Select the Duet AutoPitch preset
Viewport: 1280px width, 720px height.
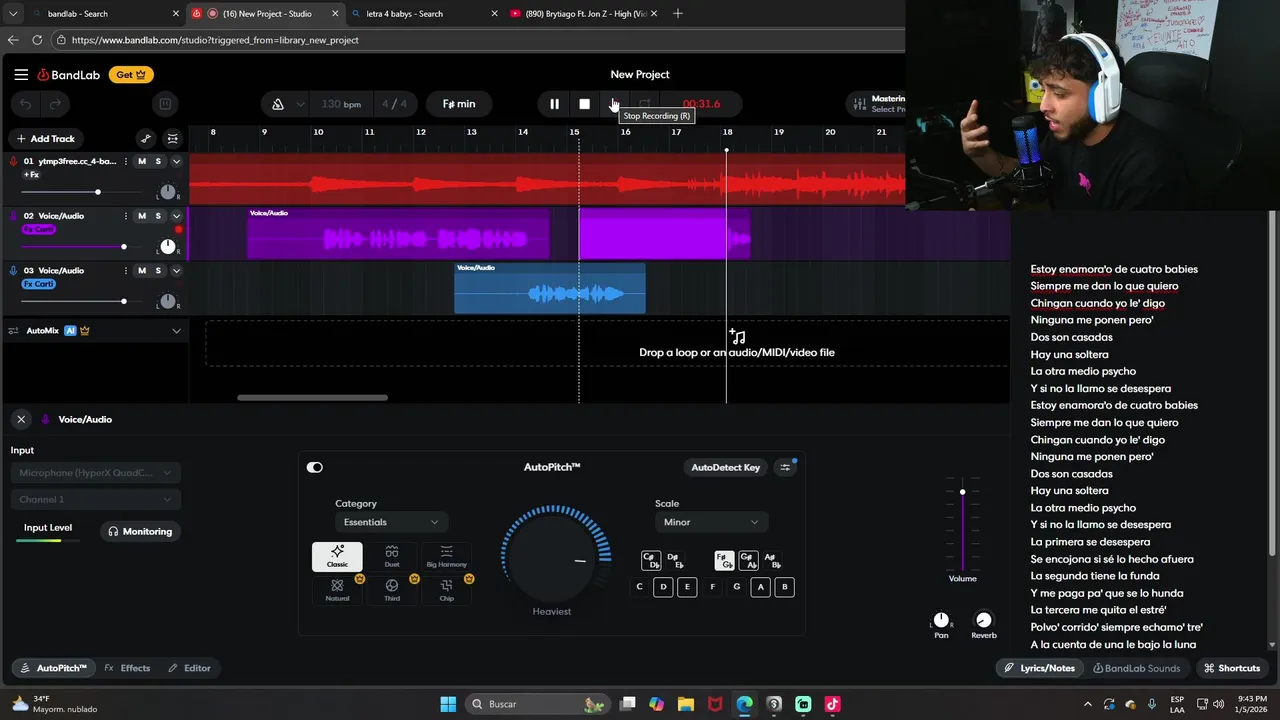click(x=392, y=557)
